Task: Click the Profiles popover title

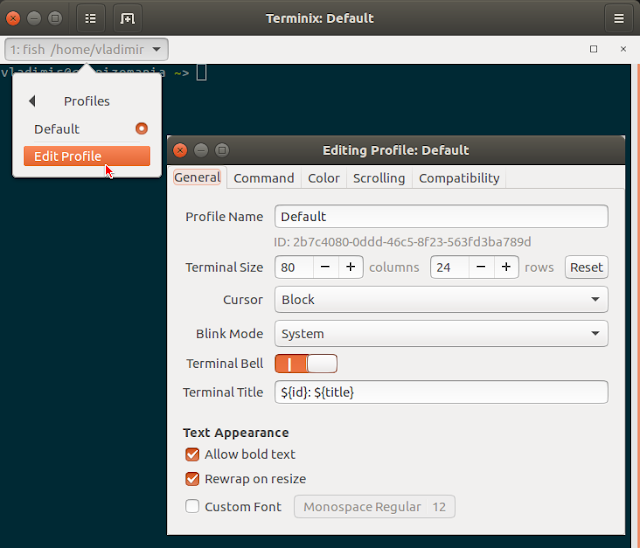Action: tap(87, 101)
